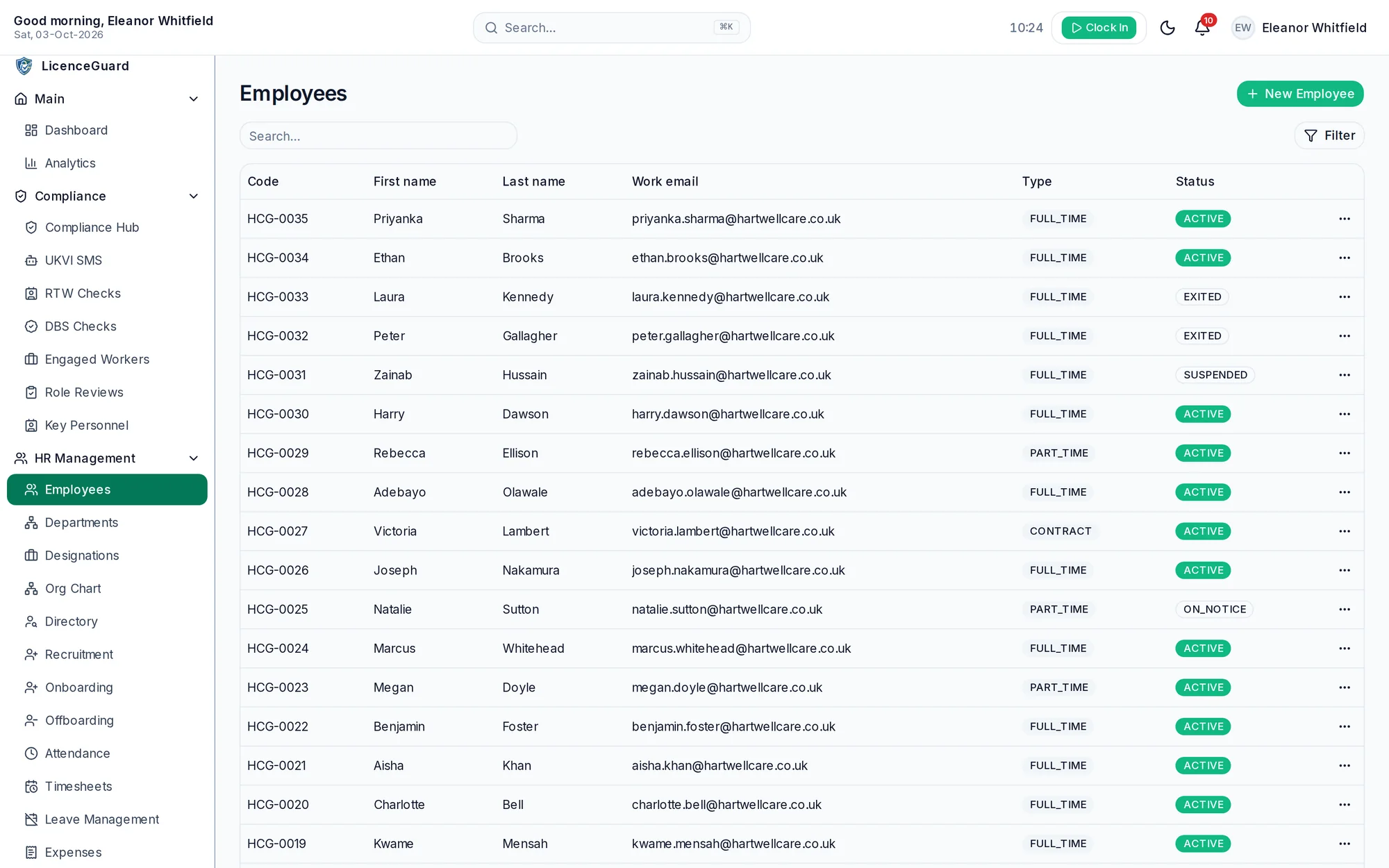1389x868 pixels.
Task: Click EXITED badge in Laura Kennedy row
Action: point(1202,297)
